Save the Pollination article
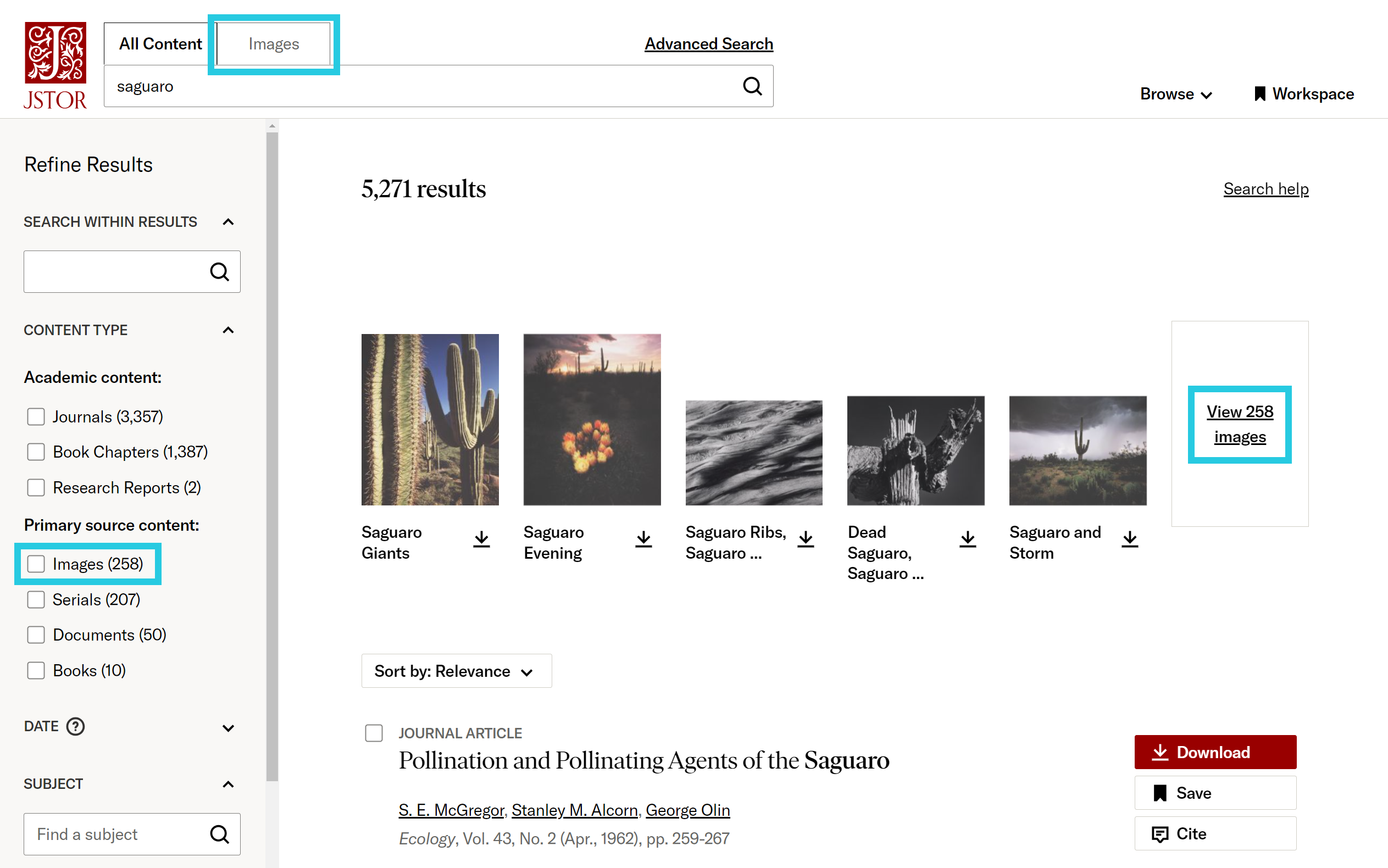The width and height of the screenshot is (1388, 868). click(1215, 793)
